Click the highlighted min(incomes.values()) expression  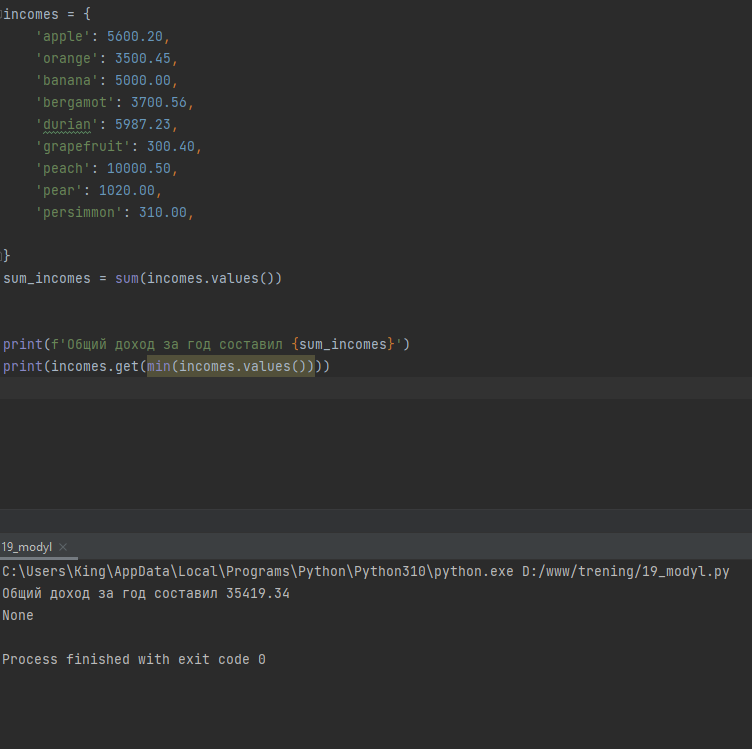pos(231,366)
